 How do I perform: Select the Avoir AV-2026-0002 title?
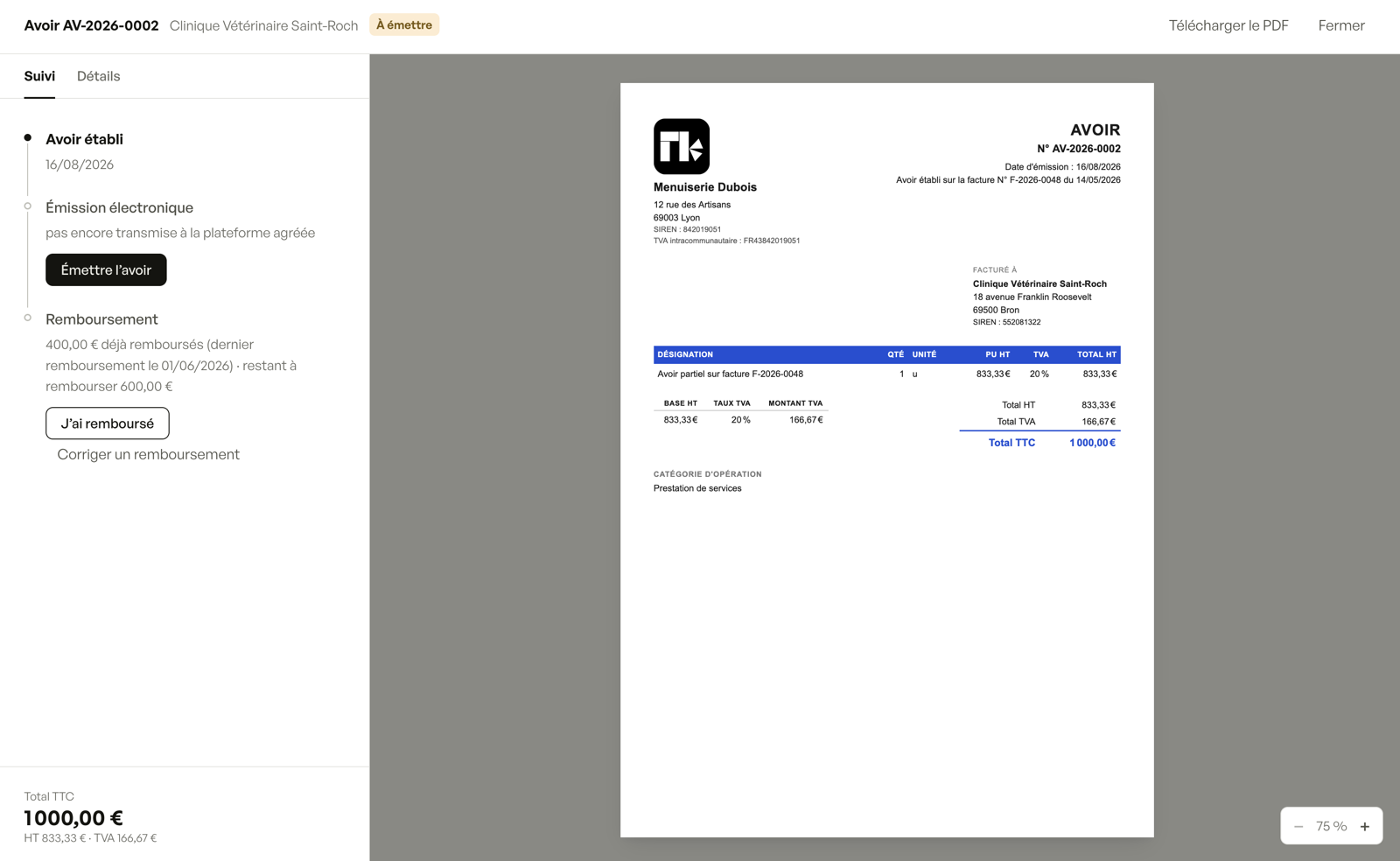click(x=91, y=25)
